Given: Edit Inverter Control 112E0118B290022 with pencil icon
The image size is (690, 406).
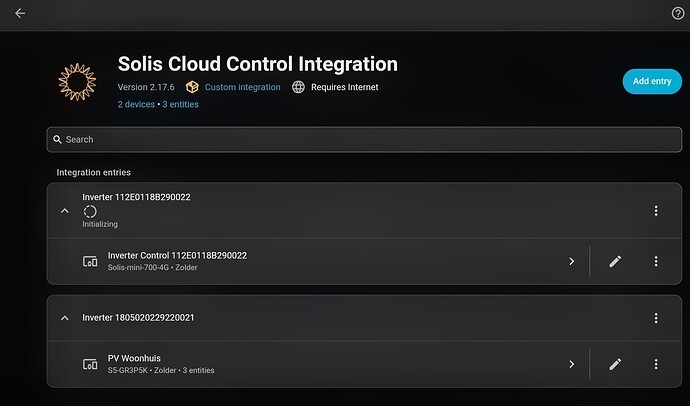Looking at the screenshot, I should (615, 261).
